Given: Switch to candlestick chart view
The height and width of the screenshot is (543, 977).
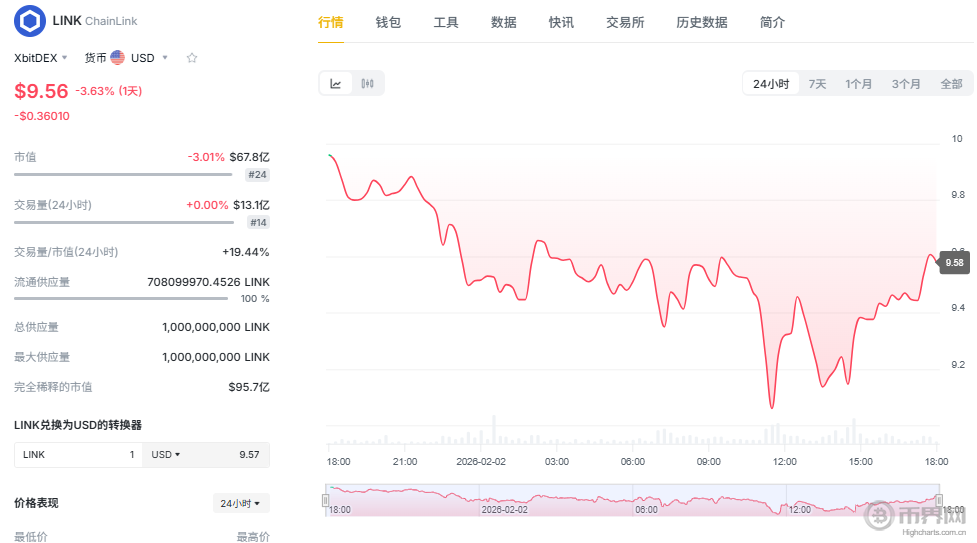Looking at the screenshot, I should [367, 84].
